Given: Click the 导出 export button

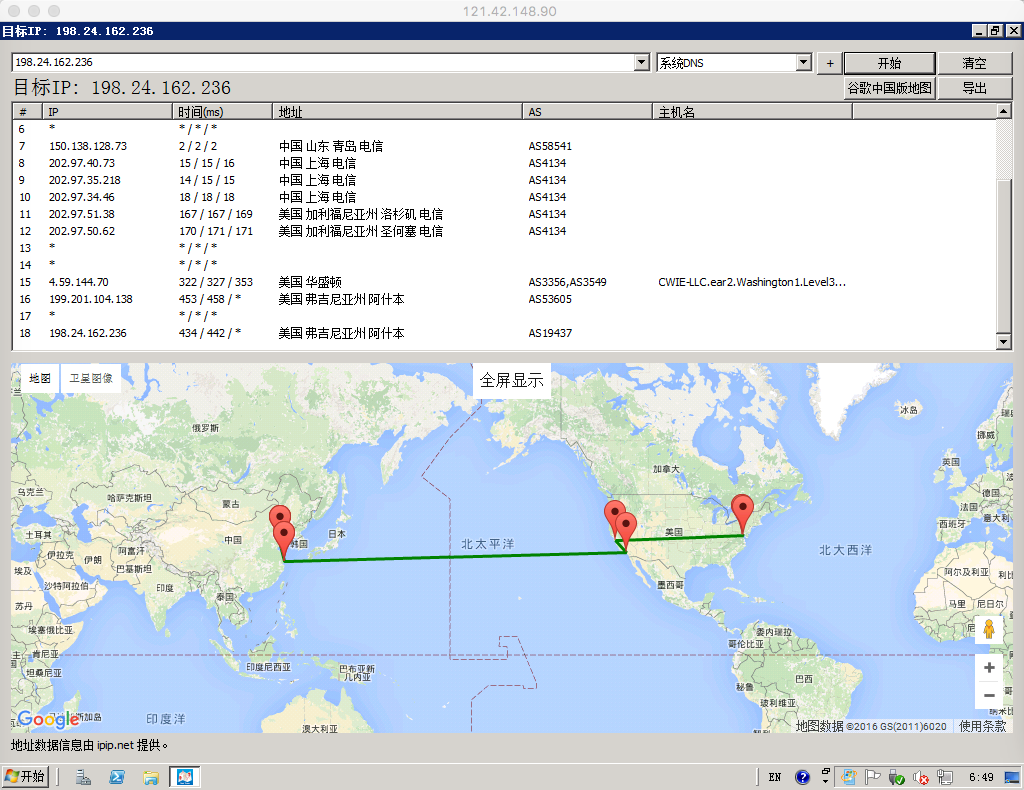Looking at the screenshot, I should 974,88.
